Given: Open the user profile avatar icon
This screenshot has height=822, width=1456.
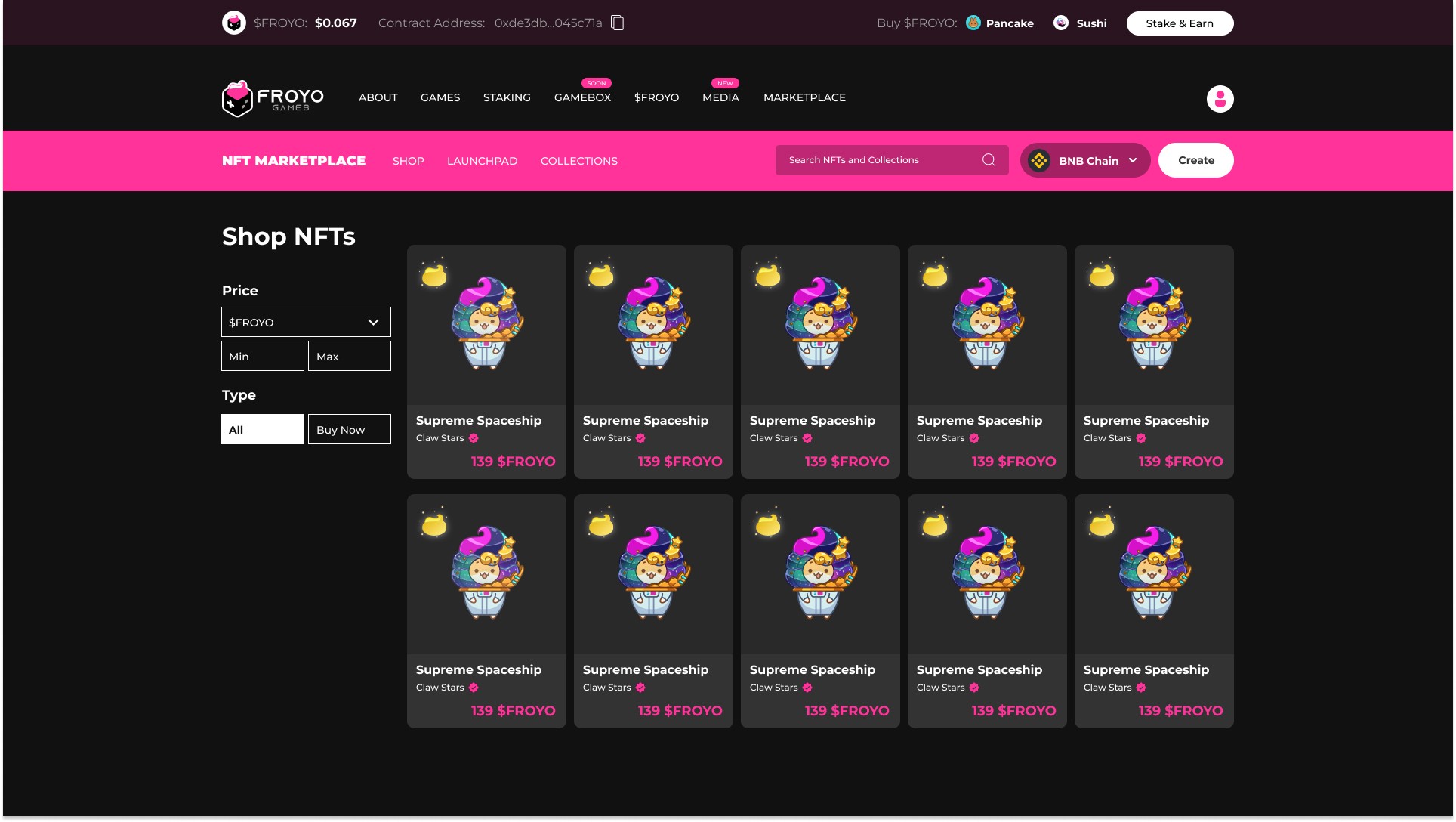Looking at the screenshot, I should click(1220, 99).
